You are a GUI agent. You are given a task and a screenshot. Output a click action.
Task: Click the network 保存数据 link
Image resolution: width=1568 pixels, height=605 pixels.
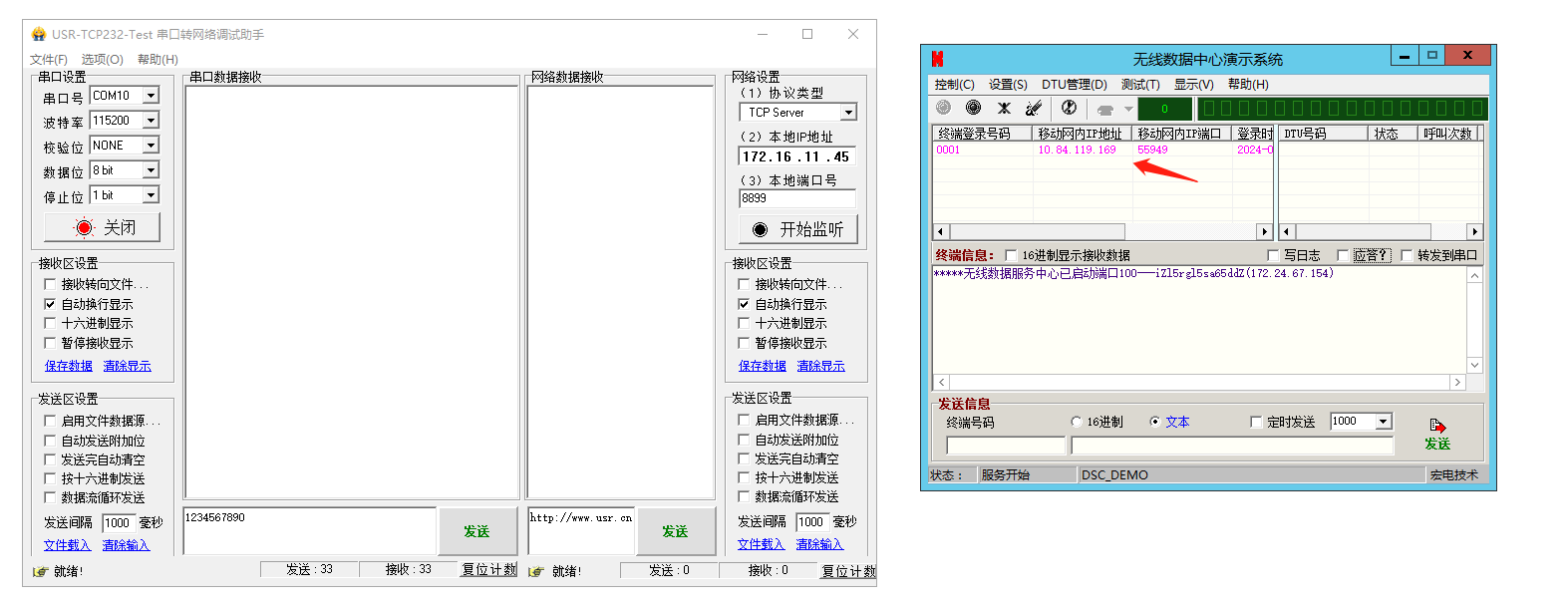(762, 366)
